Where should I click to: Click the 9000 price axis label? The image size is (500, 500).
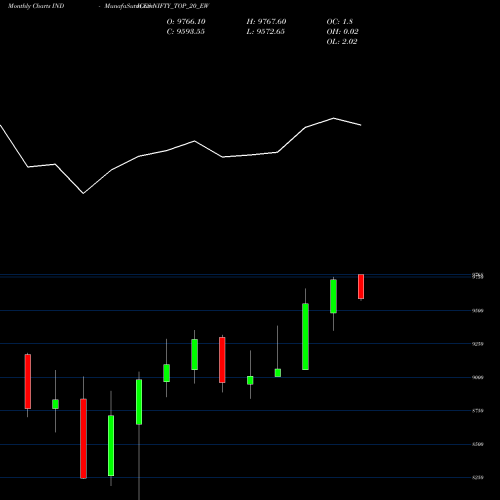[x=478, y=378]
